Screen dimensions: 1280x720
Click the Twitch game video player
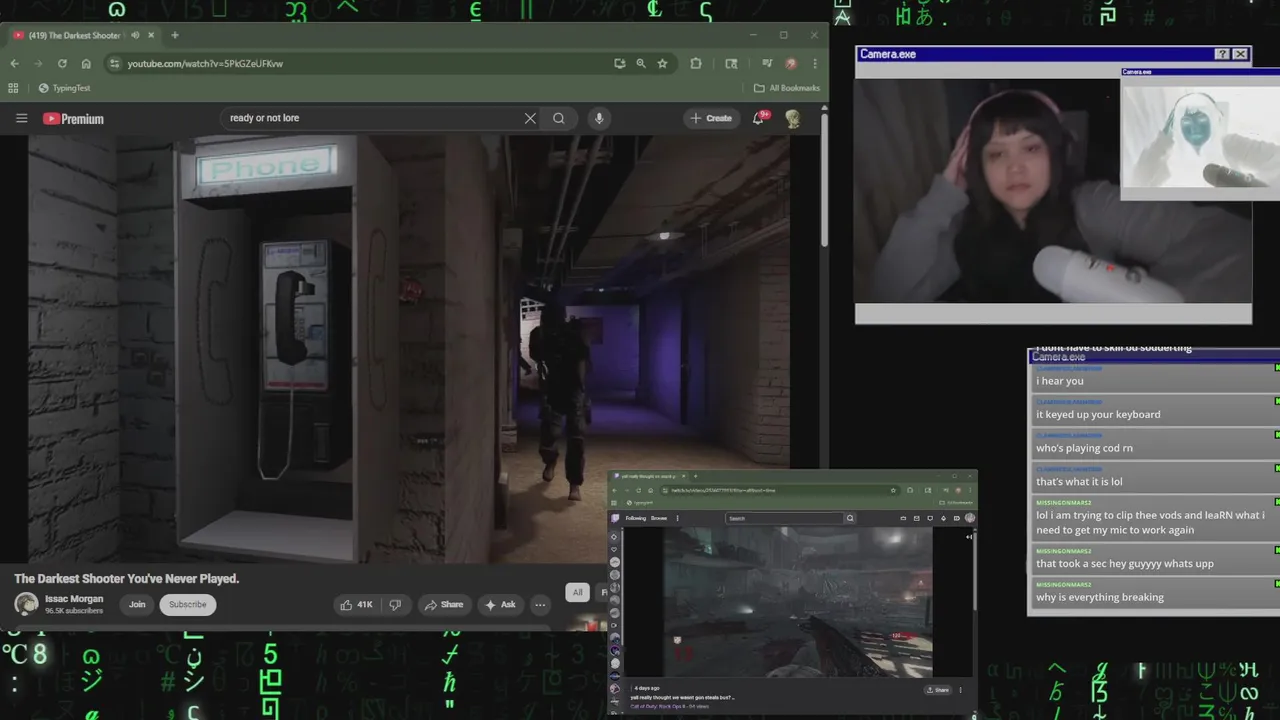pyautogui.click(x=799, y=602)
